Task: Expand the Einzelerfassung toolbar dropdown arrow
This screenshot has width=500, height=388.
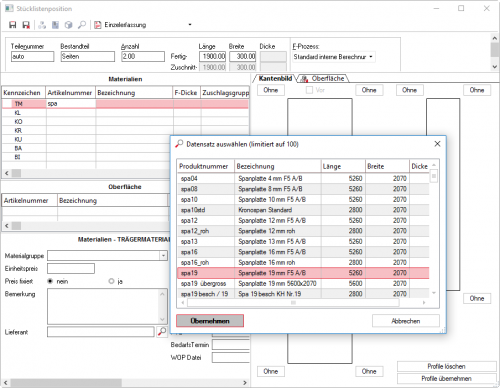Action: click(190, 25)
